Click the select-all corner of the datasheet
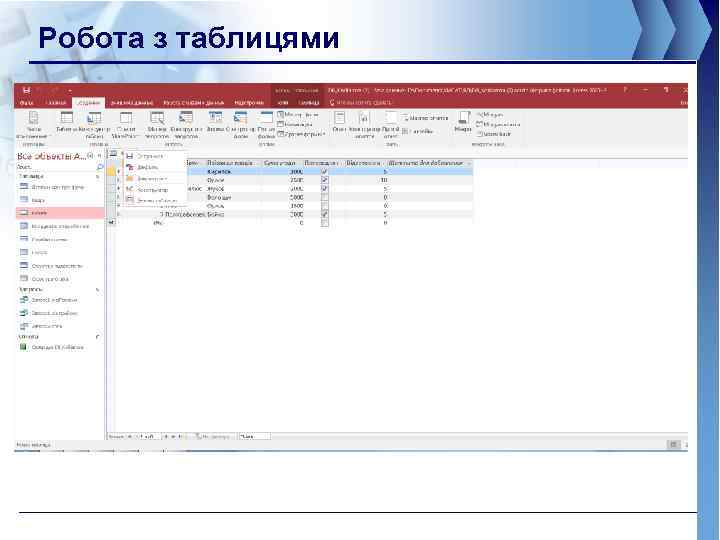Screen dimensions: 720x540 click(x=111, y=163)
